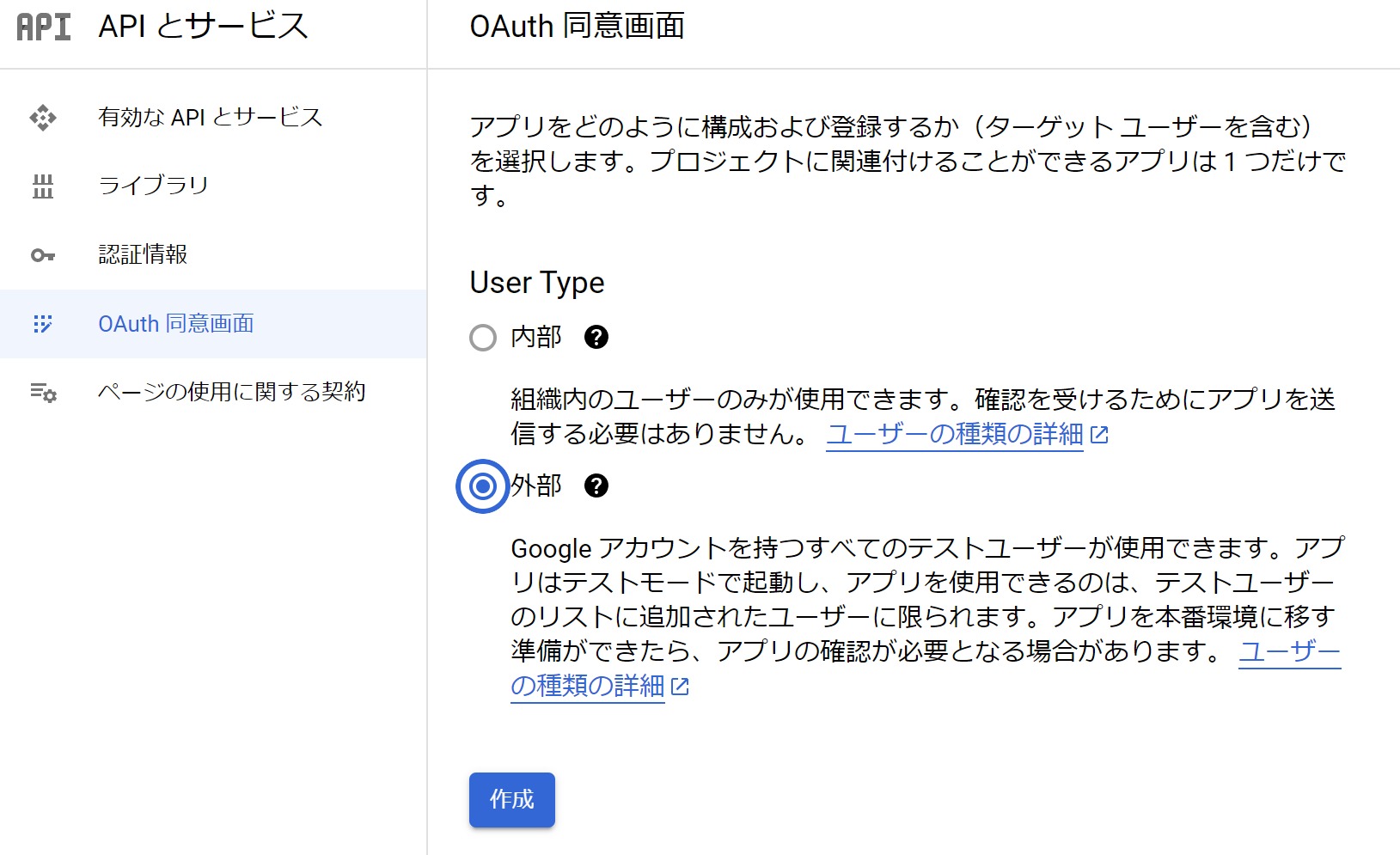This screenshot has height=855, width=1400.
Task: Open help for the 外部 user type
Action: (596, 486)
